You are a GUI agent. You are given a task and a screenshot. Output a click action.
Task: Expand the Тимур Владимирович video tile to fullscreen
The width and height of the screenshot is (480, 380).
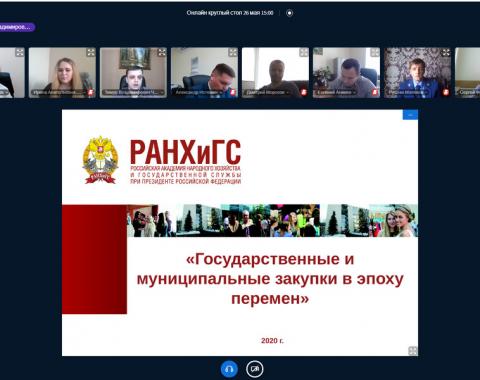click(x=162, y=52)
